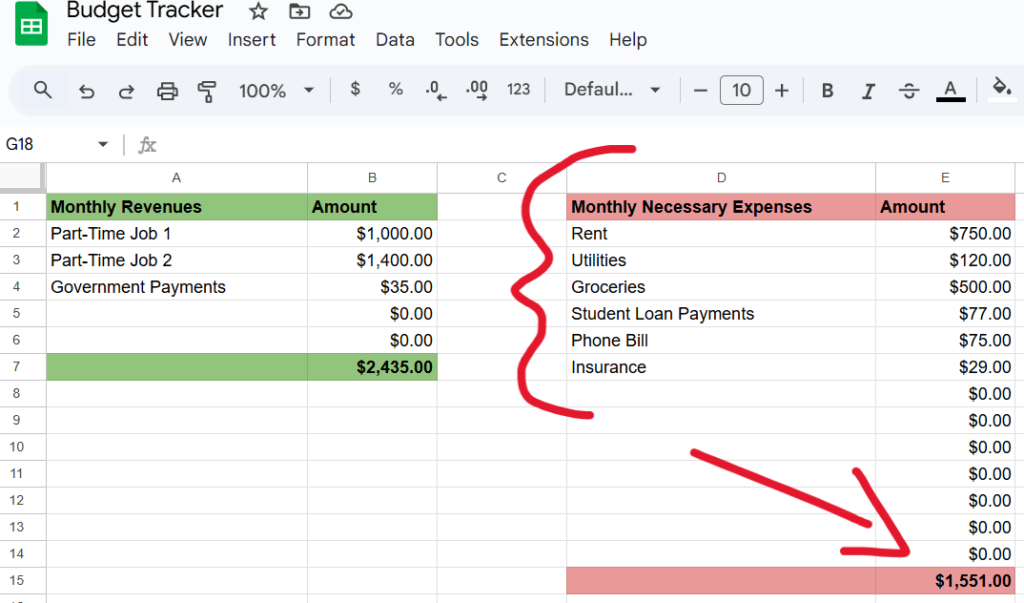Open the Default font dropdown
Image resolution: width=1024 pixels, height=603 pixels.
[x=611, y=89]
